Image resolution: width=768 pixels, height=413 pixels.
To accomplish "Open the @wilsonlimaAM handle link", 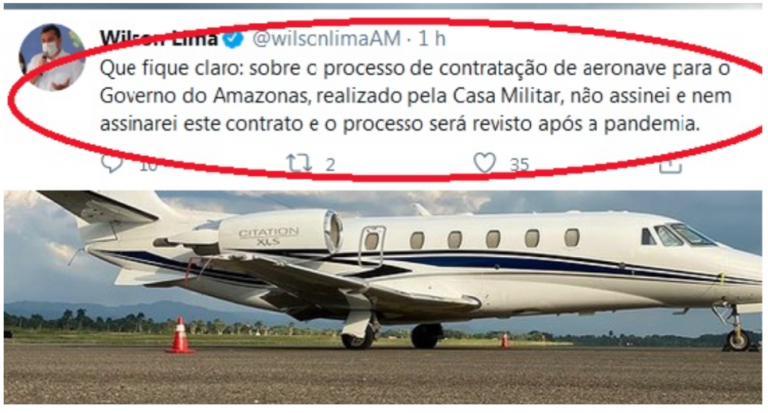I will pyautogui.click(x=326, y=39).
